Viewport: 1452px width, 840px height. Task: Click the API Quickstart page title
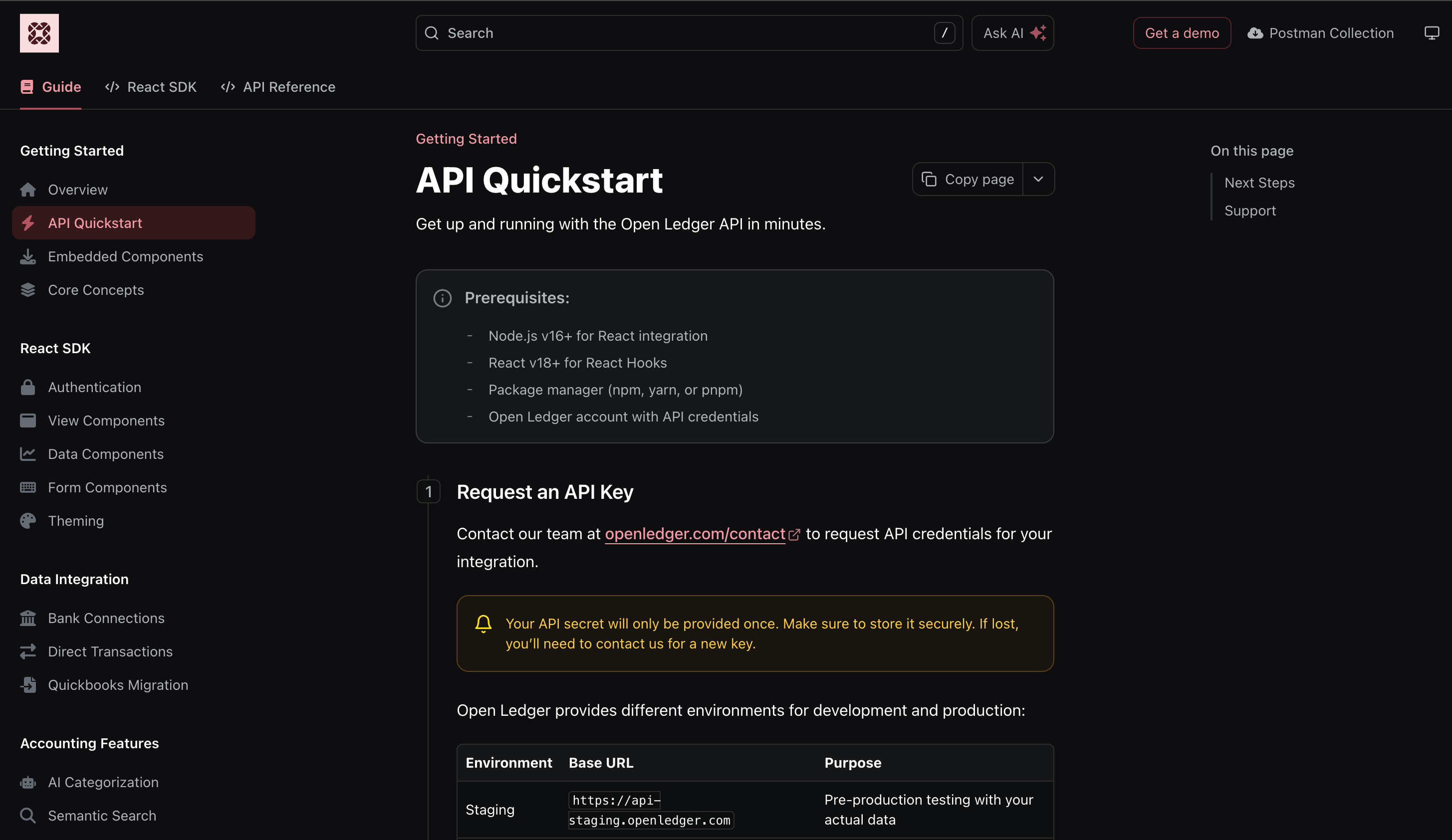click(539, 181)
